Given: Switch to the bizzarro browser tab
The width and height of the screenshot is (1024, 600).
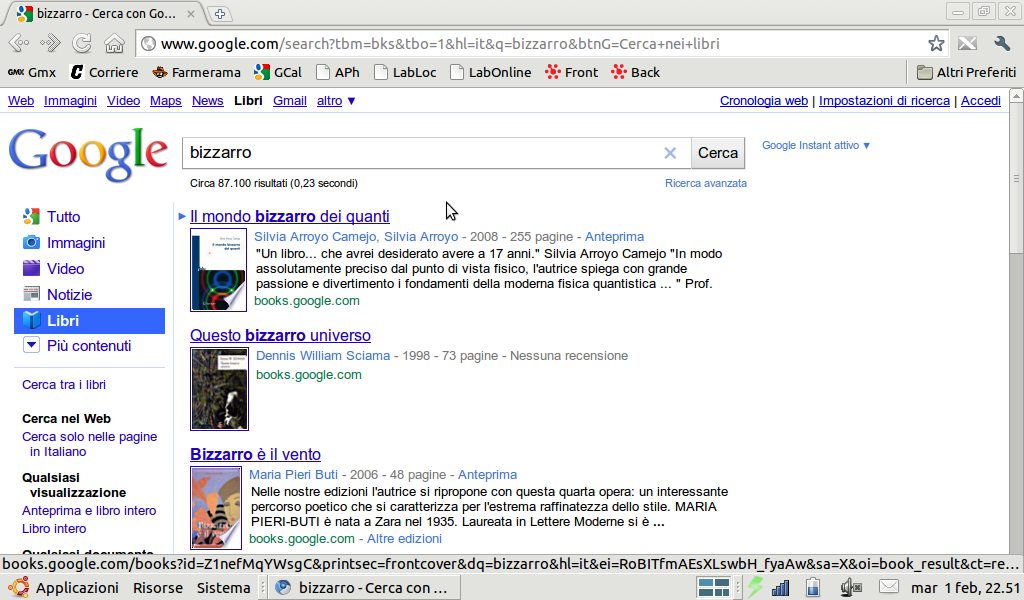Looking at the screenshot, I should 104,14.
